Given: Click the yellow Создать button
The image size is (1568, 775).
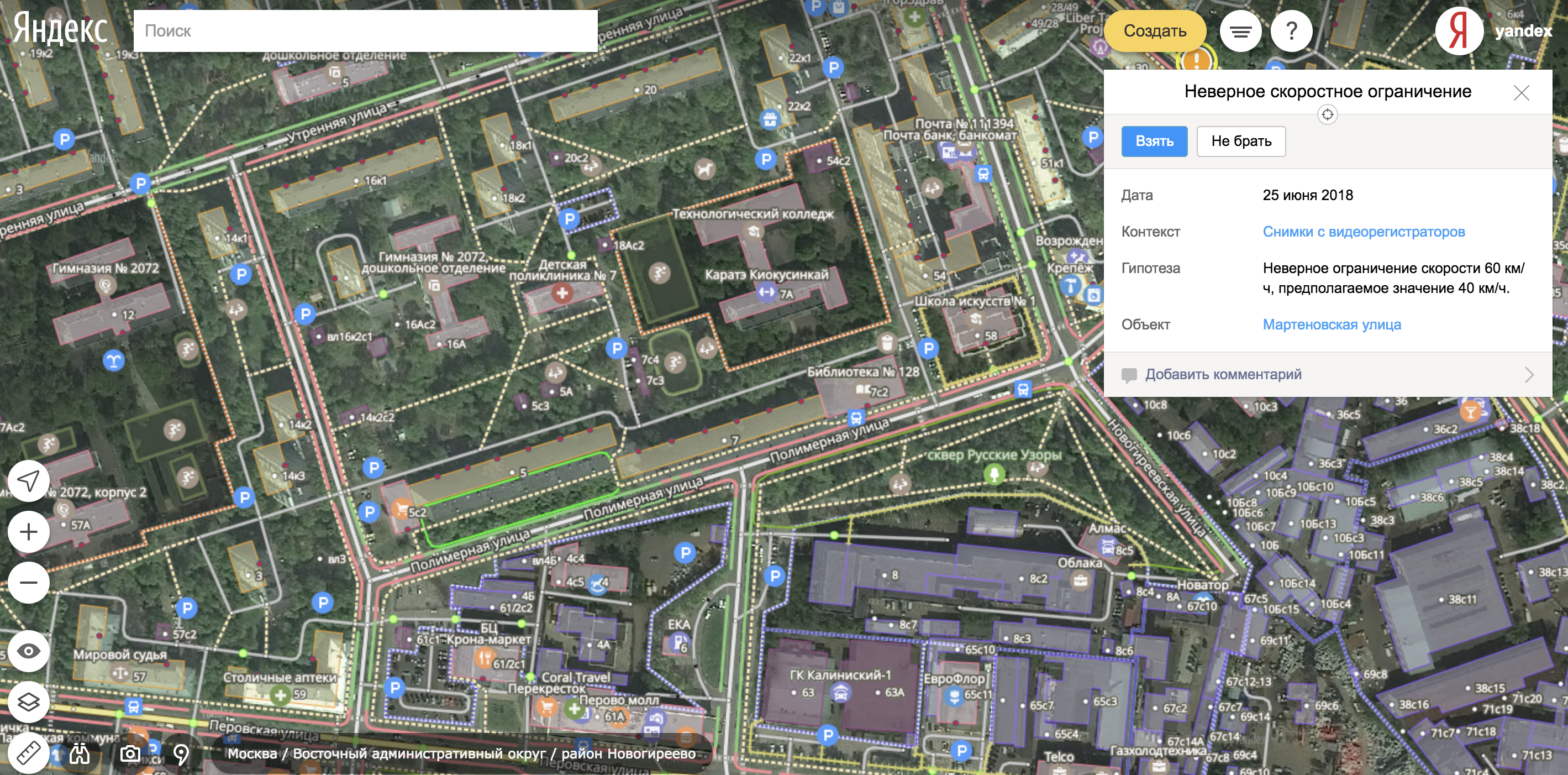Looking at the screenshot, I should [1155, 30].
